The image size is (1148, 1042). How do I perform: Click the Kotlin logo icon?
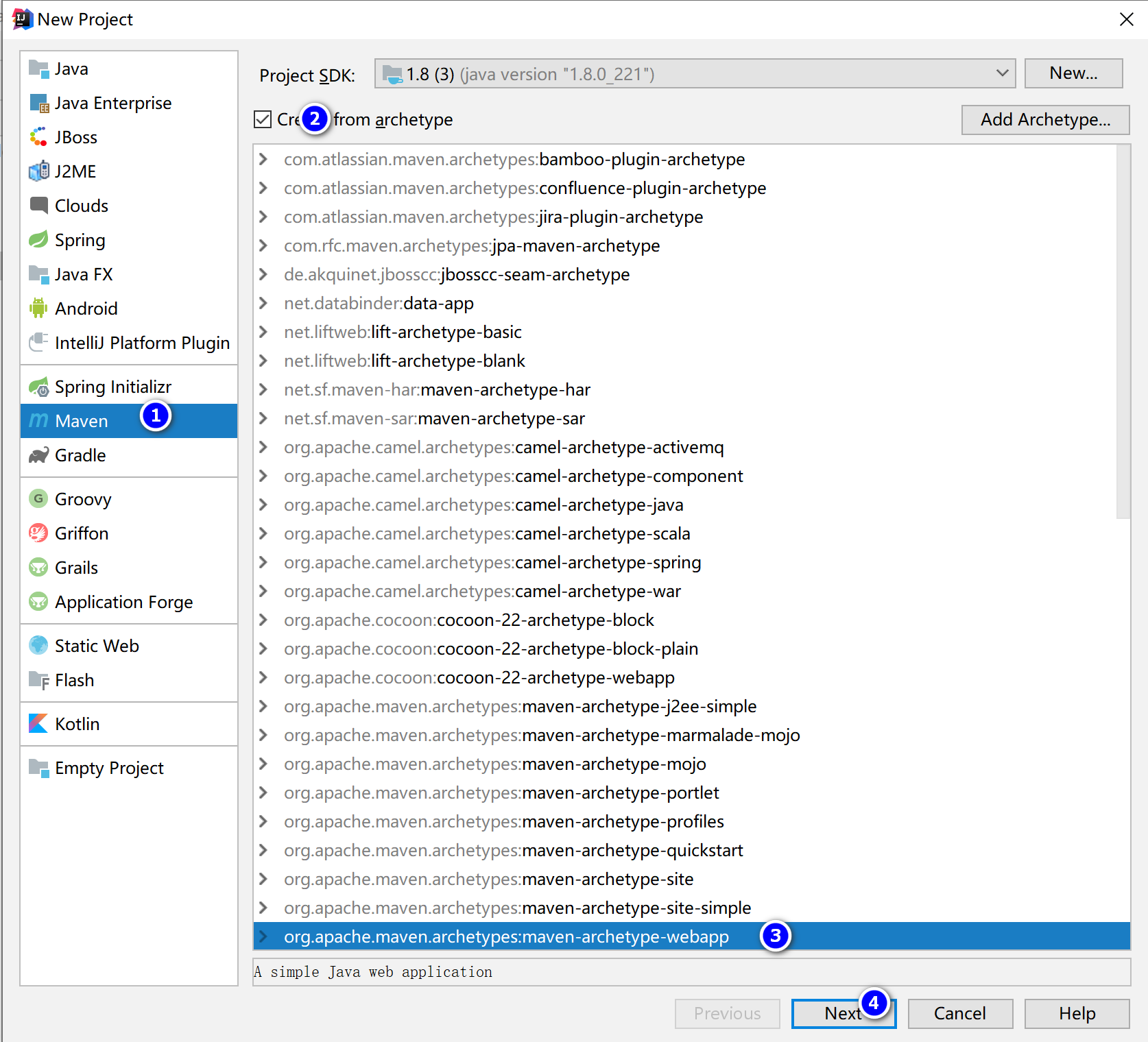pyautogui.click(x=39, y=723)
